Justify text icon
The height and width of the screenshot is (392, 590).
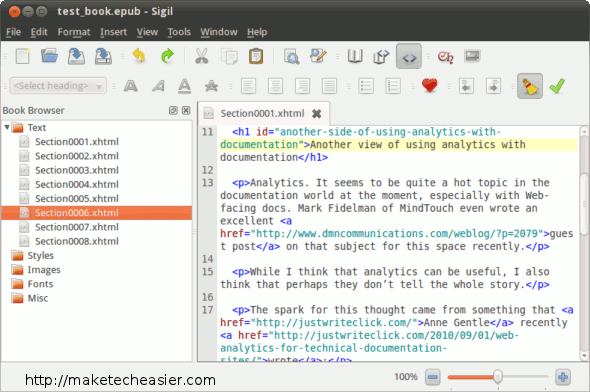pos(329,86)
